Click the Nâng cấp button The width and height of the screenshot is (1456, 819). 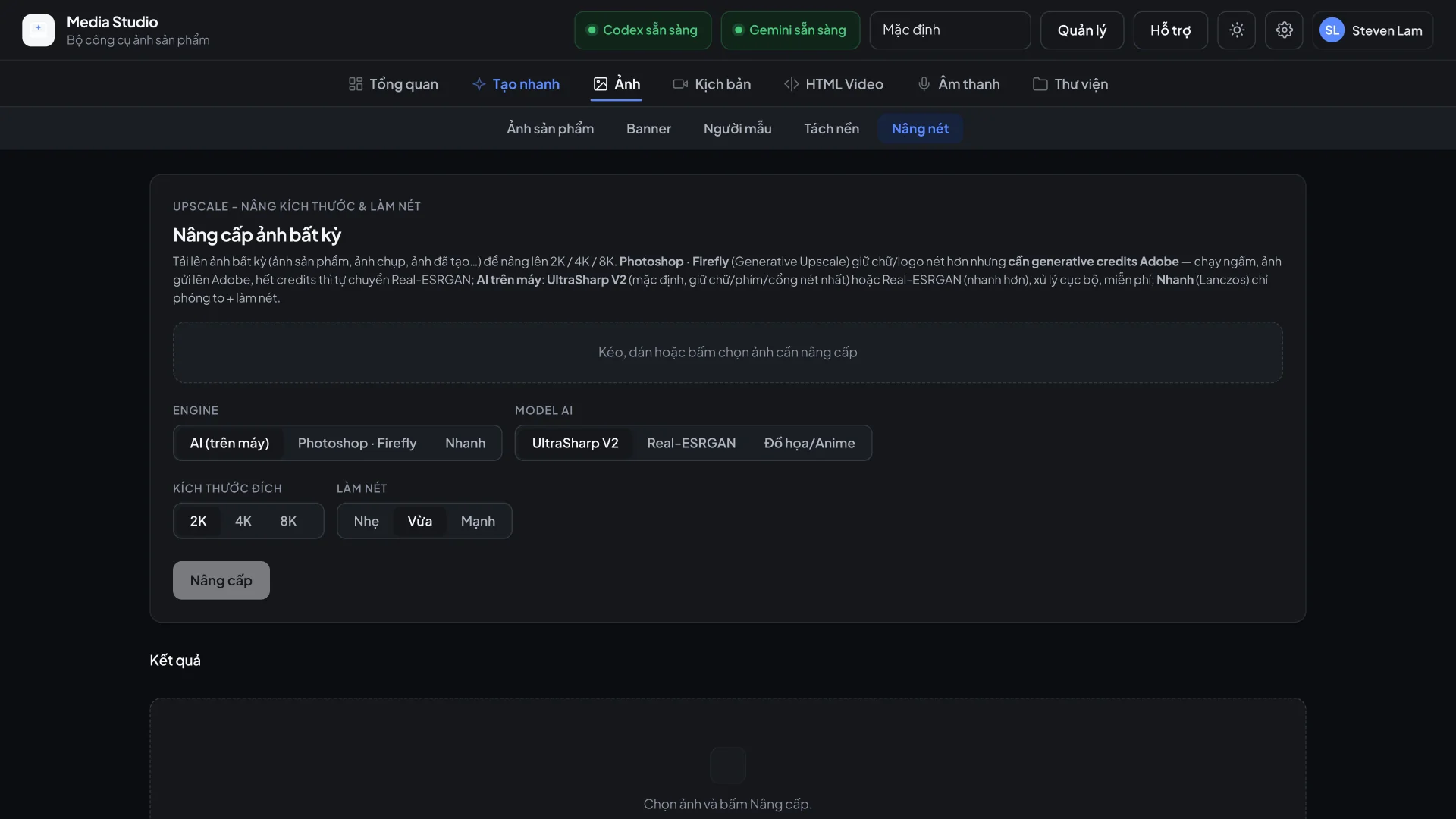coord(221,581)
